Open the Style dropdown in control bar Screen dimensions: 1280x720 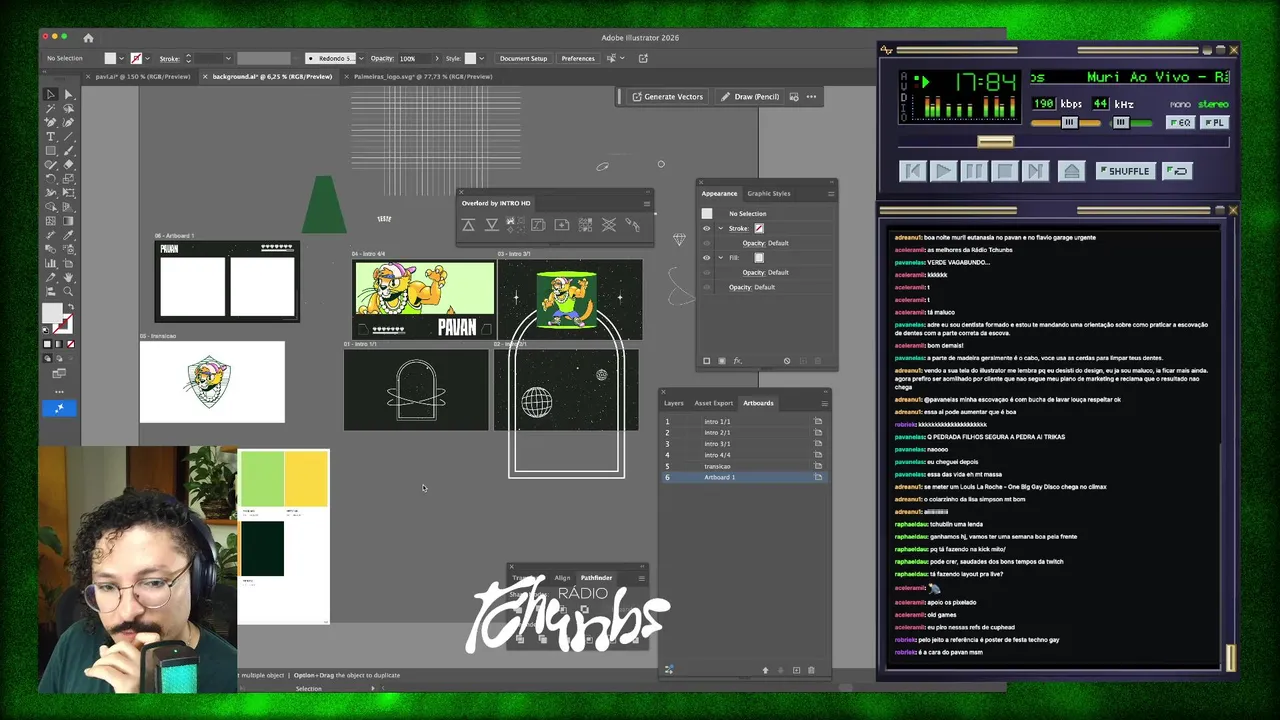click(481, 58)
